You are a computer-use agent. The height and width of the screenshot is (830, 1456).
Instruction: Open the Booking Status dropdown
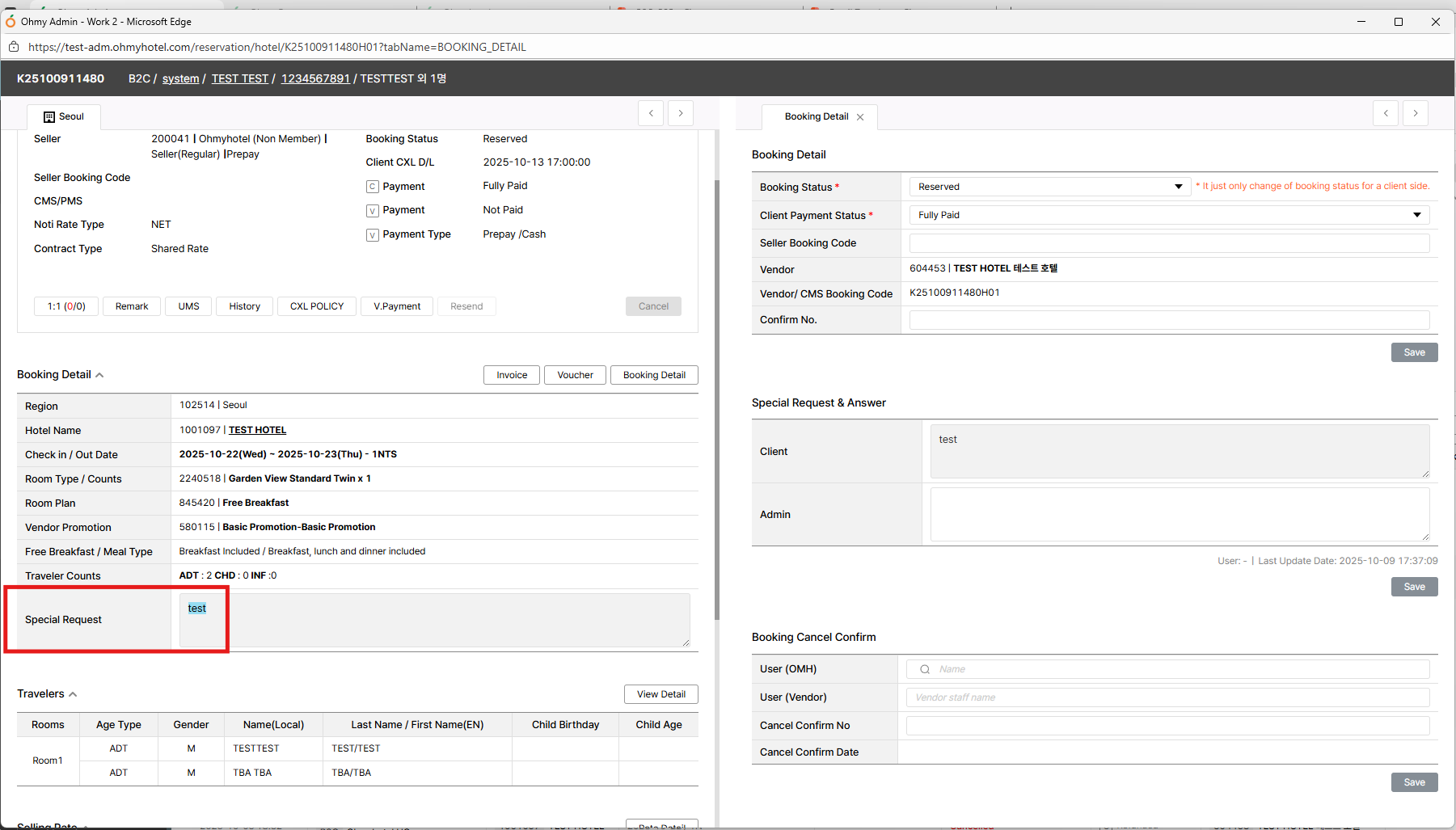1049,187
